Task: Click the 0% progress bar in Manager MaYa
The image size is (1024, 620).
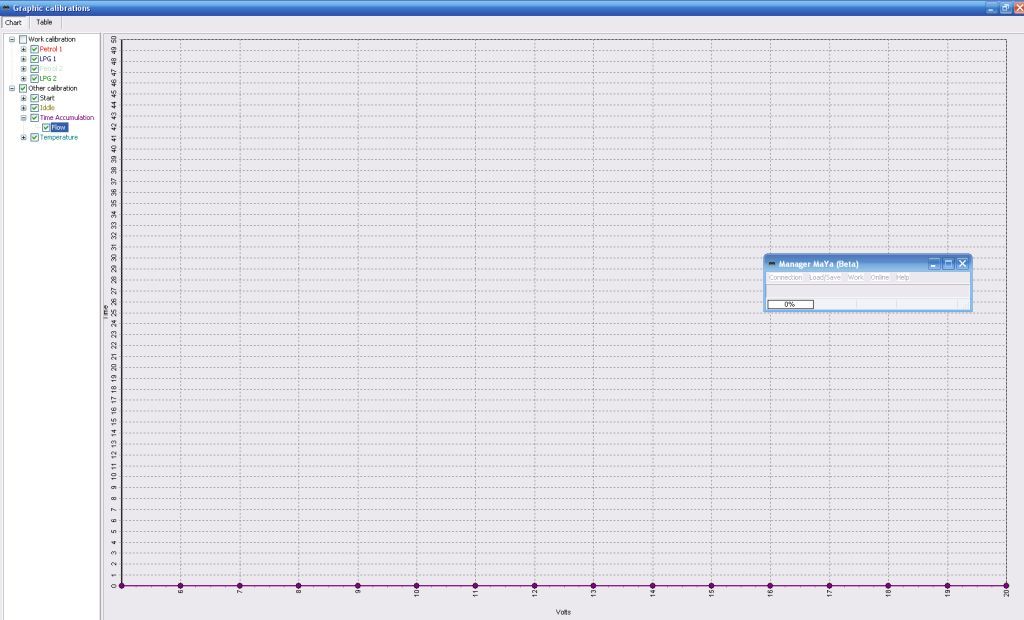Action: click(x=790, y=304)
